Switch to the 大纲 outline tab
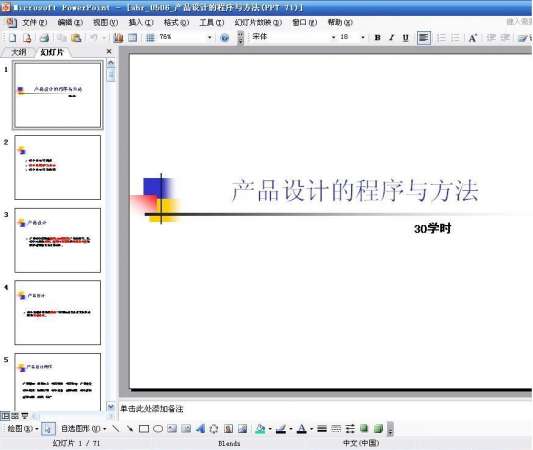The height and width of the screenshot is (450, 533). click(x=18, y=52)
